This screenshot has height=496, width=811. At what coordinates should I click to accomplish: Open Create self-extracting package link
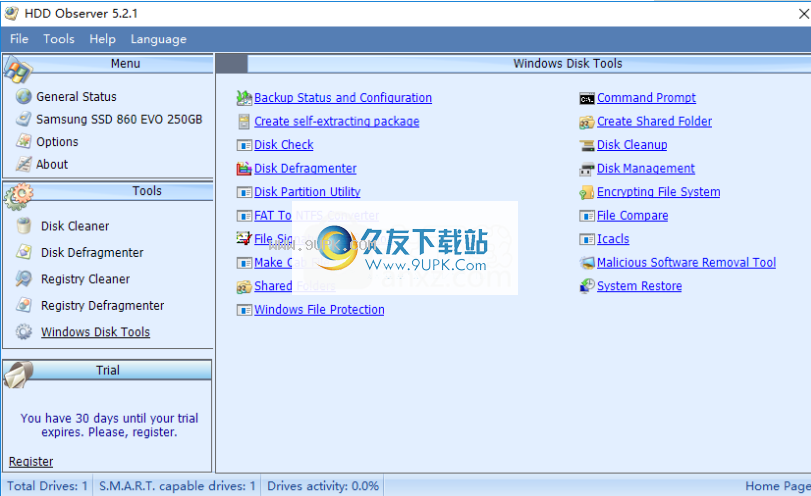336,122
